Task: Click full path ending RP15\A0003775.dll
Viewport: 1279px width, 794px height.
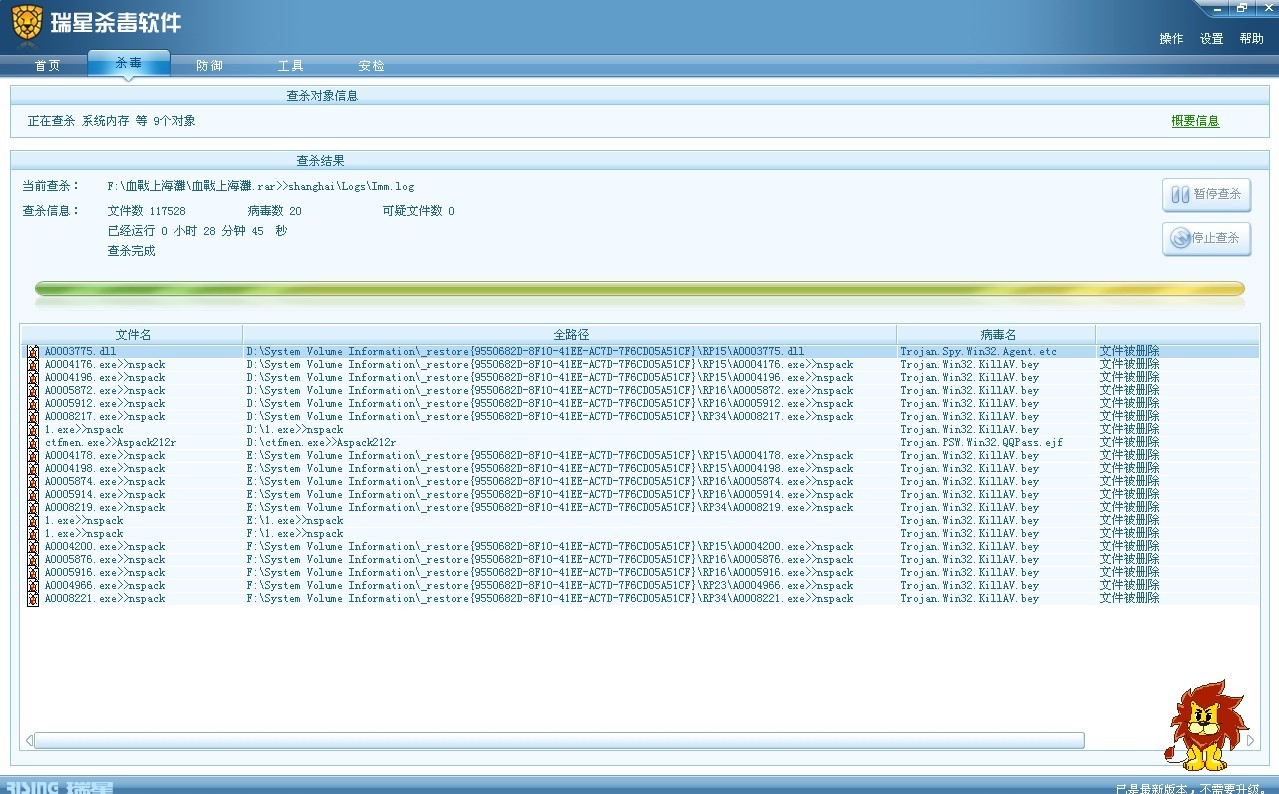Action: tap(525, 352)
